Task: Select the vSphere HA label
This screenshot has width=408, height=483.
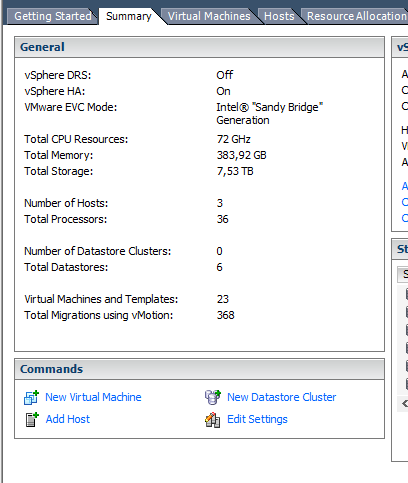Action: 55,91
